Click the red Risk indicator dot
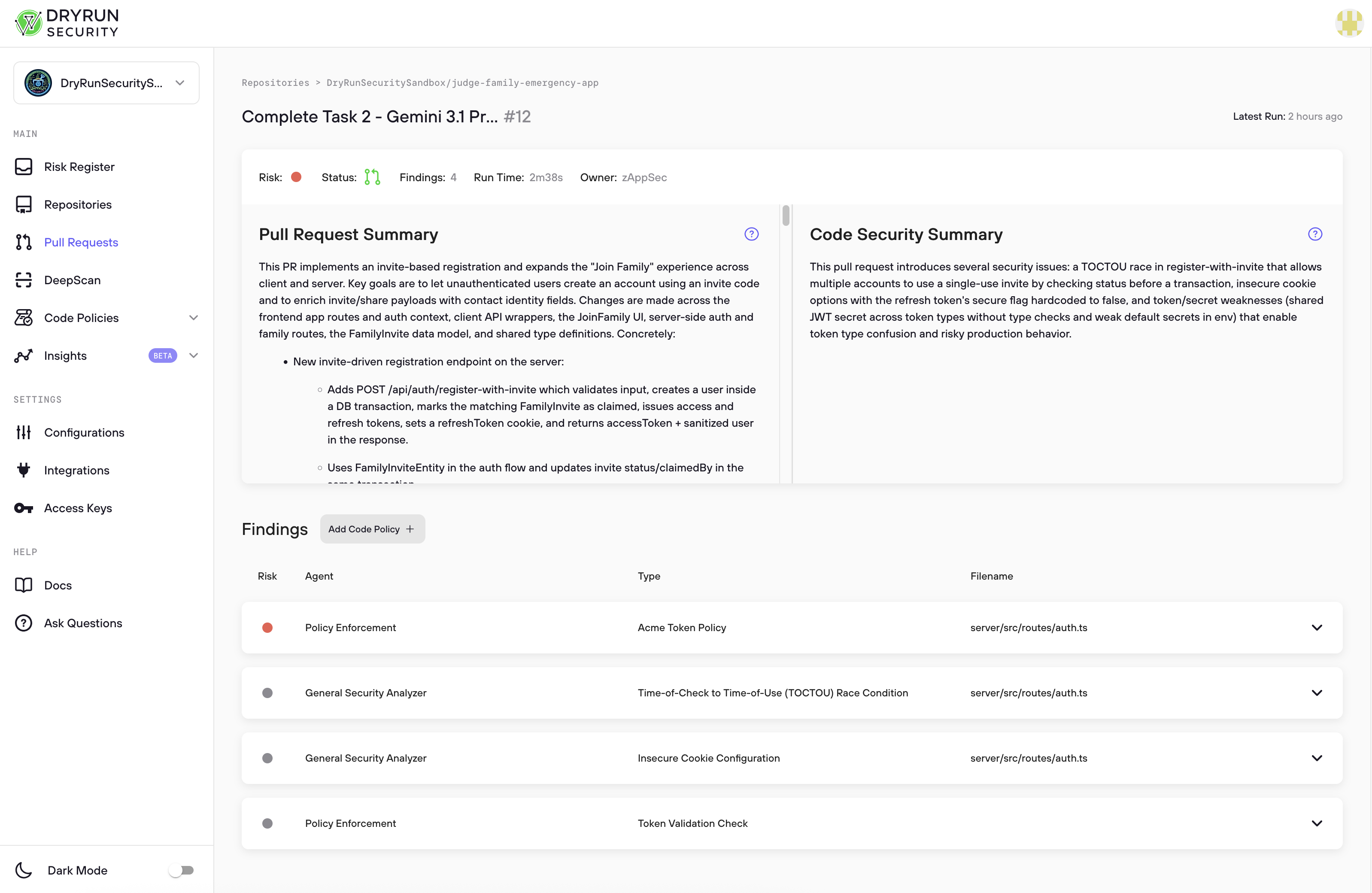This screenshot has width=1372, height=893. tap(296, 177)
